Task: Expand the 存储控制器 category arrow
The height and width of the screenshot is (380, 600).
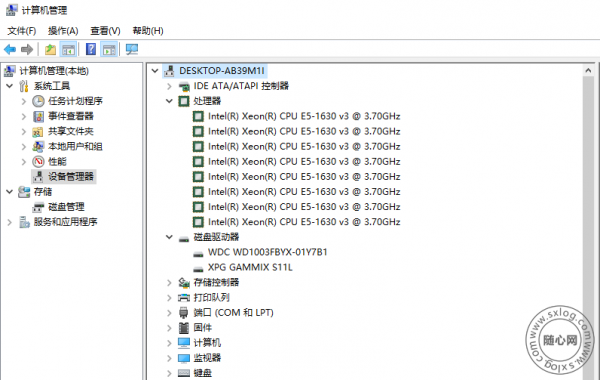Action: coord(169,282)
